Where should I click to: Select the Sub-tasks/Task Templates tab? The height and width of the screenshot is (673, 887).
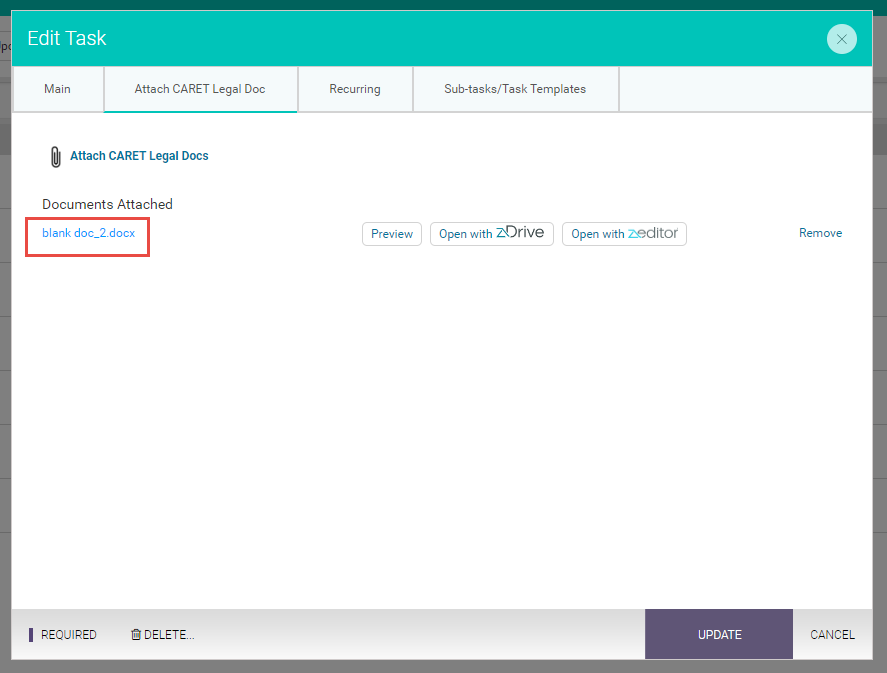515,89
